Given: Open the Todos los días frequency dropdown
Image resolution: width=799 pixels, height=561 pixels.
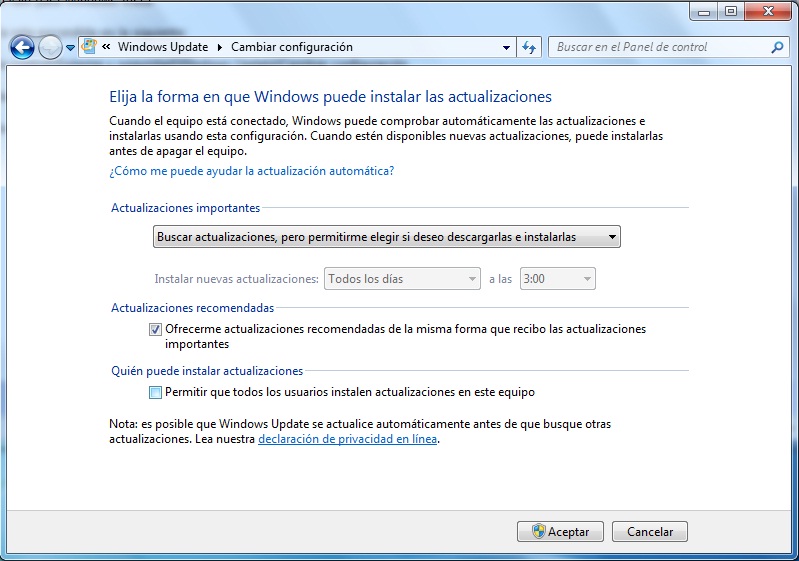Looking at the screenshot, I should pyautogui.click(x=402, y=279).
